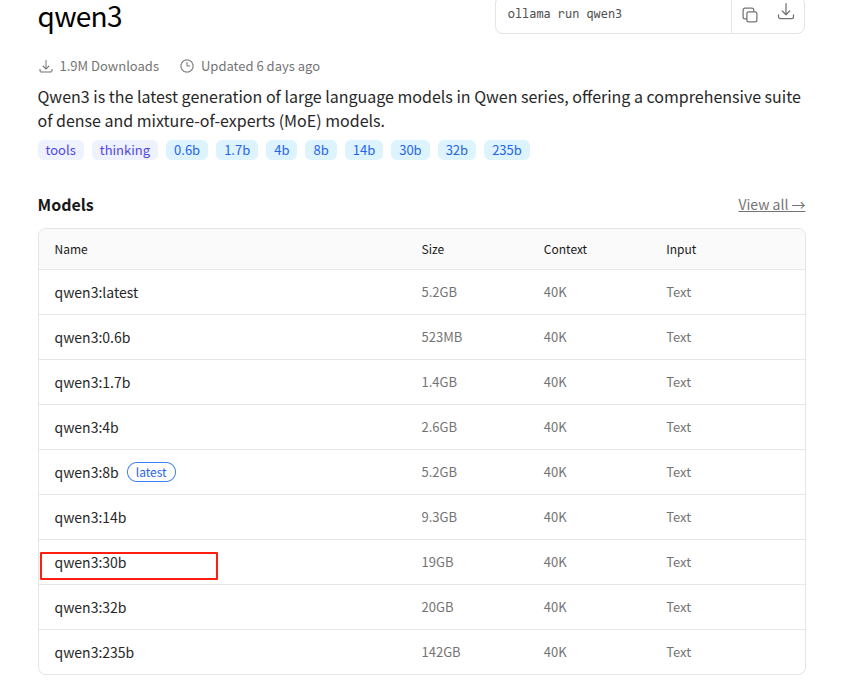Click the latest badge next to qwen3:8b
The height and width of the screenshot is (698, 845).
pyautogui.click(x=151, y=473)
